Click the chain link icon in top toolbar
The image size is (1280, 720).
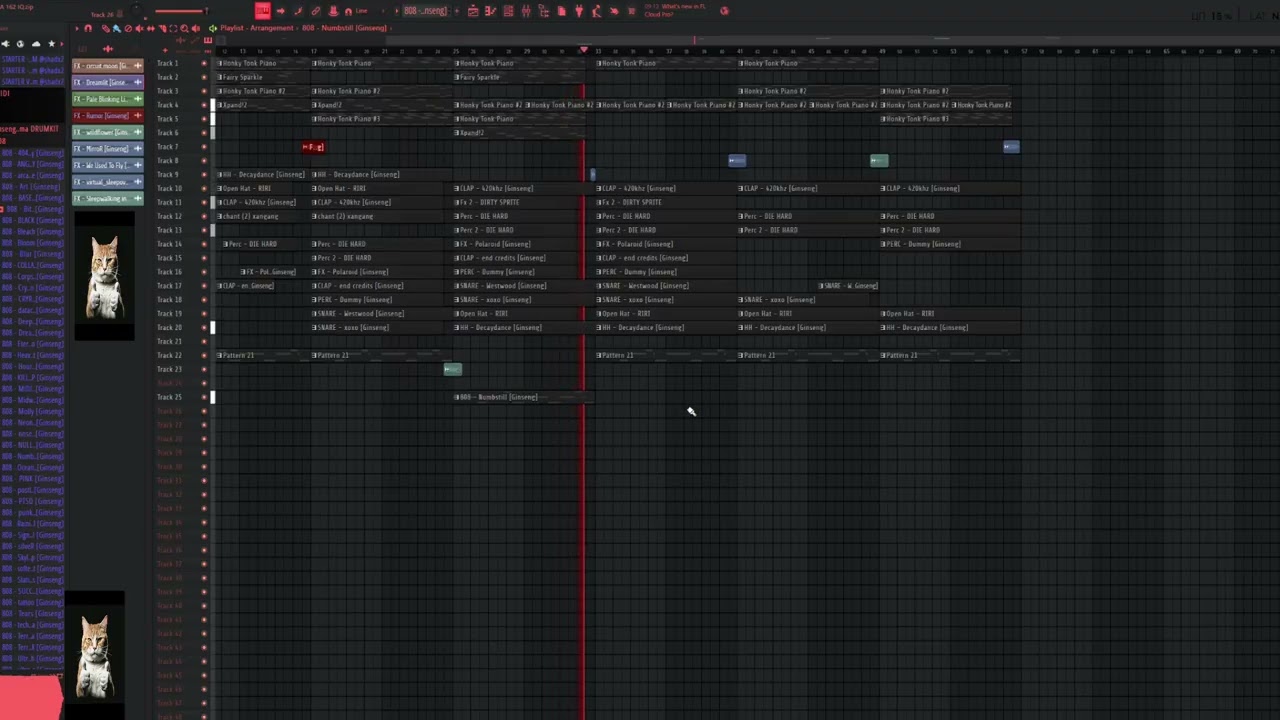(316, 11)
